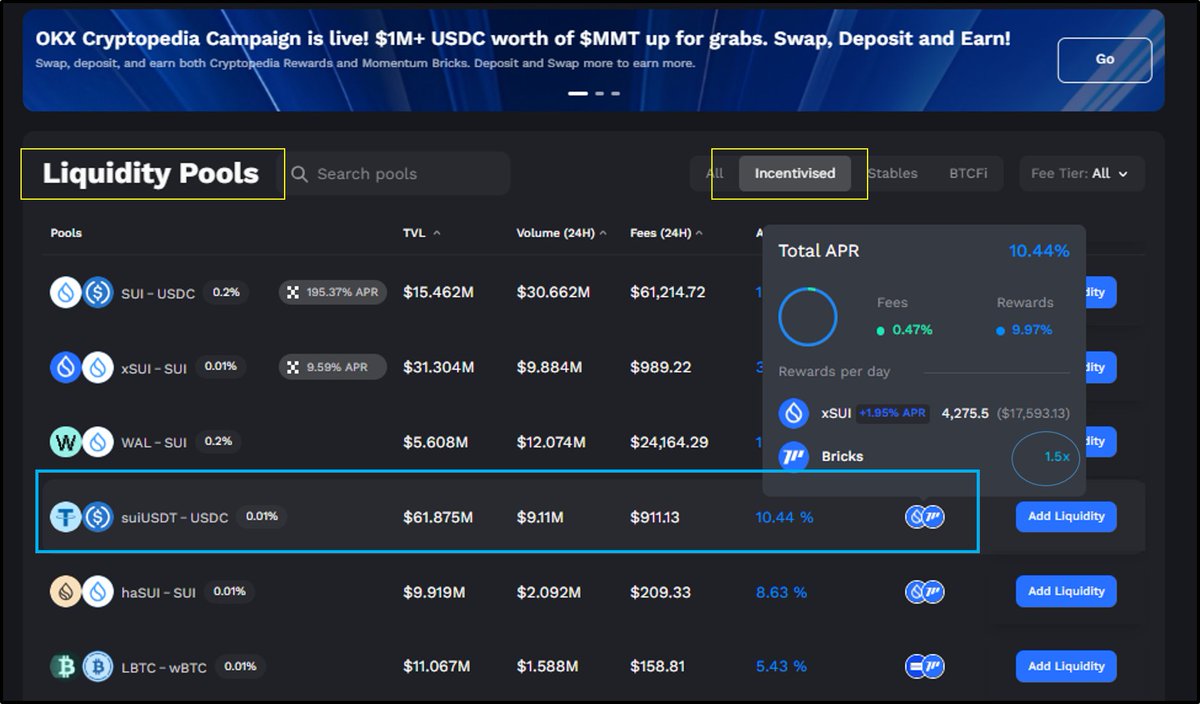
Task: Sort pools by Volume (24H) column
Action: click(x=561, y=233)
